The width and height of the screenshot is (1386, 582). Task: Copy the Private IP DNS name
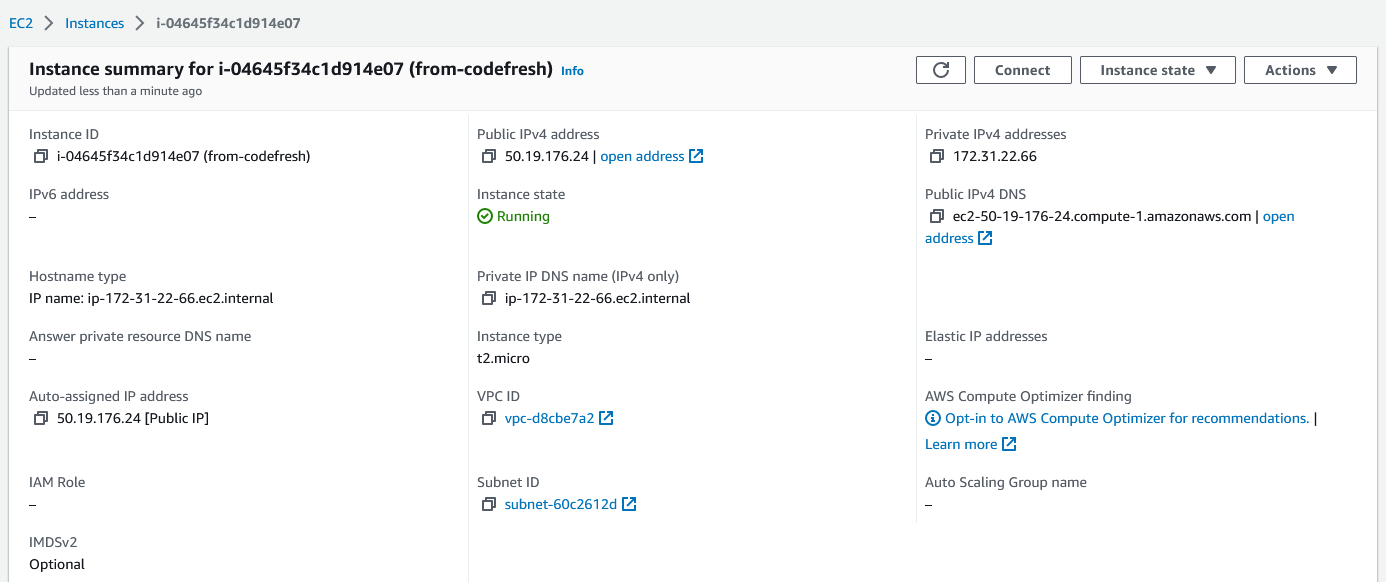point(489,299)
